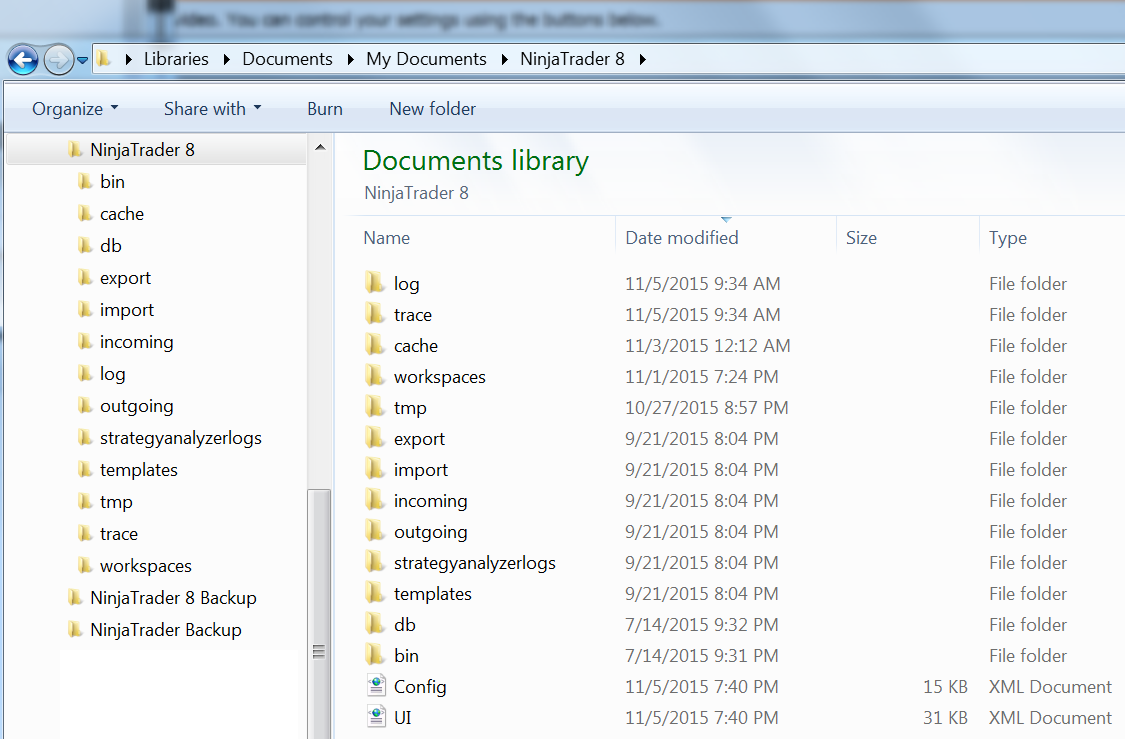
Task: Select the file name UI
Action: tap(402, 717)
